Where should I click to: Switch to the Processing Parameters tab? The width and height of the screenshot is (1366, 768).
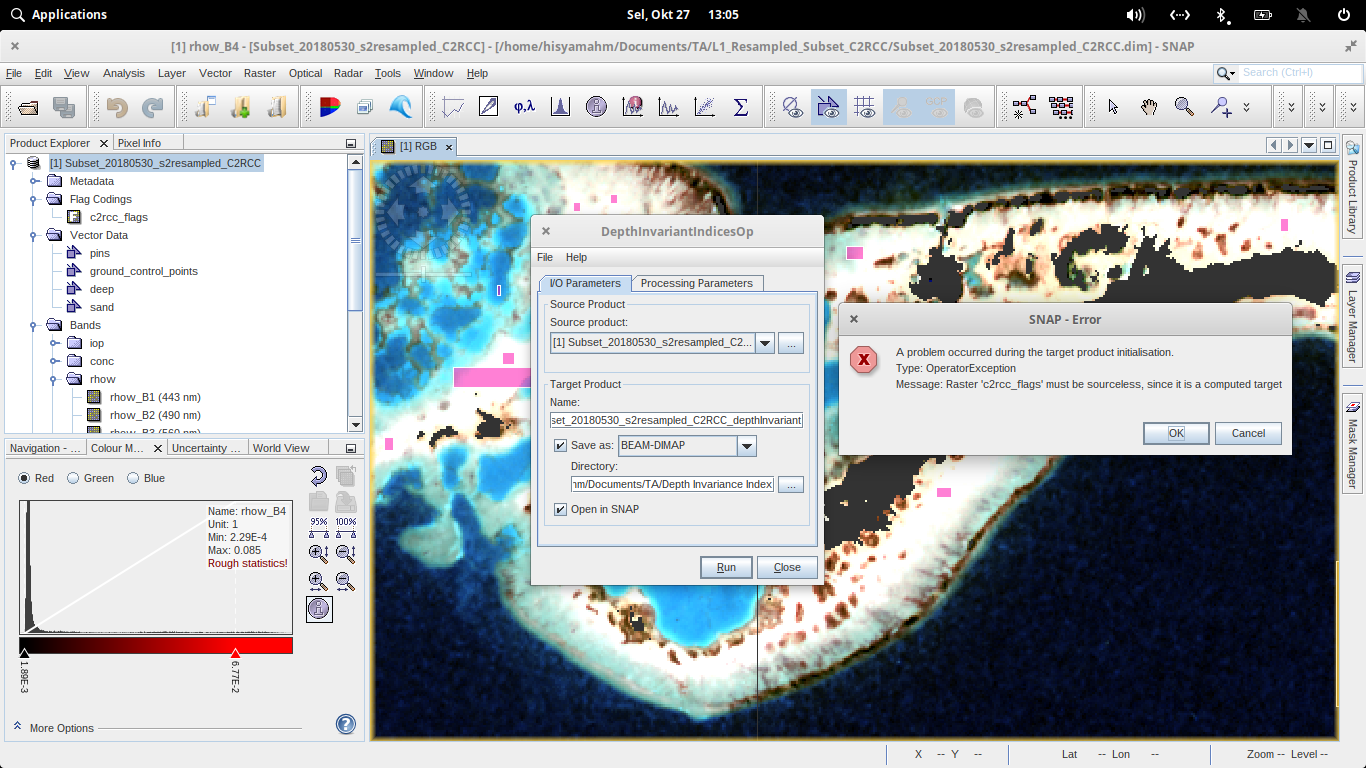click(697, 283)
